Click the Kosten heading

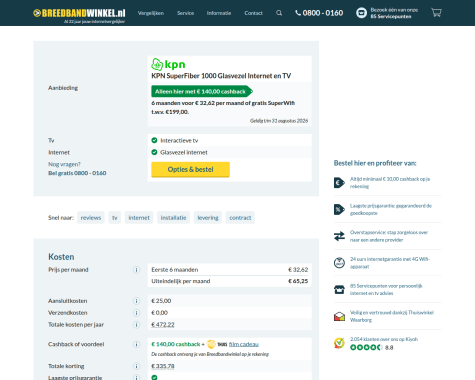tap(61, 257)
